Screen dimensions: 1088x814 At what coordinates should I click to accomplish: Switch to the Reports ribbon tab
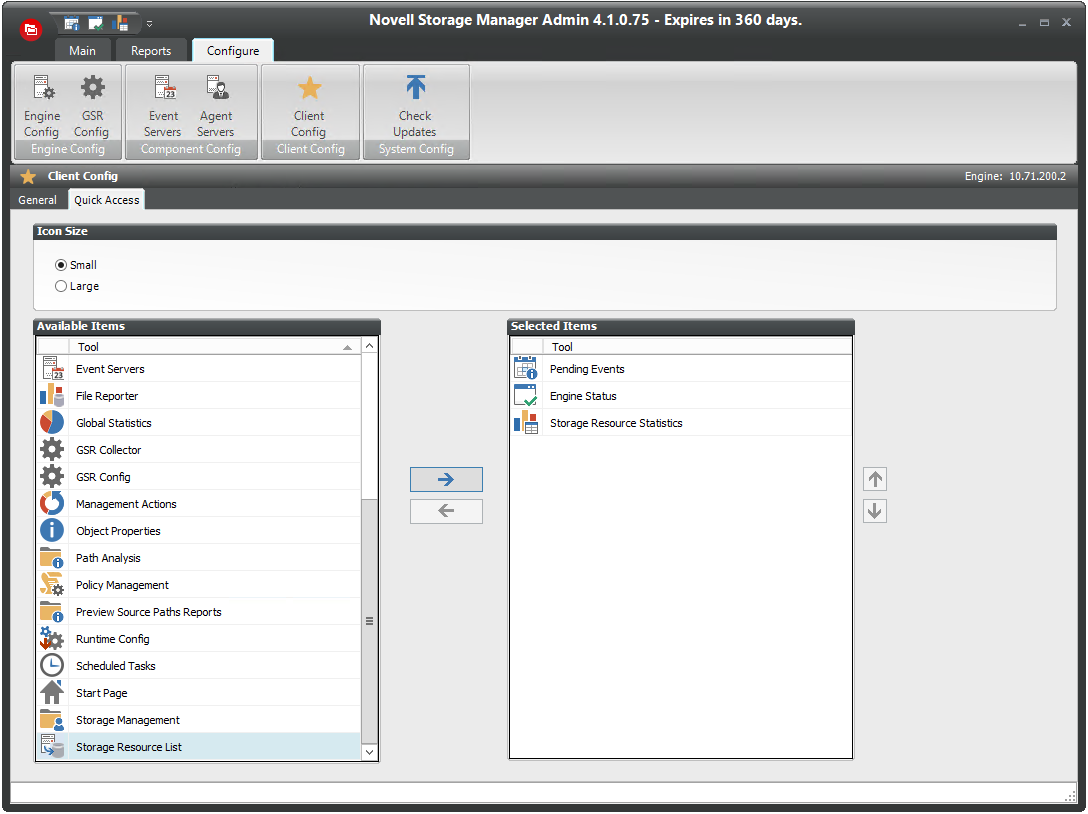[151, 51]
